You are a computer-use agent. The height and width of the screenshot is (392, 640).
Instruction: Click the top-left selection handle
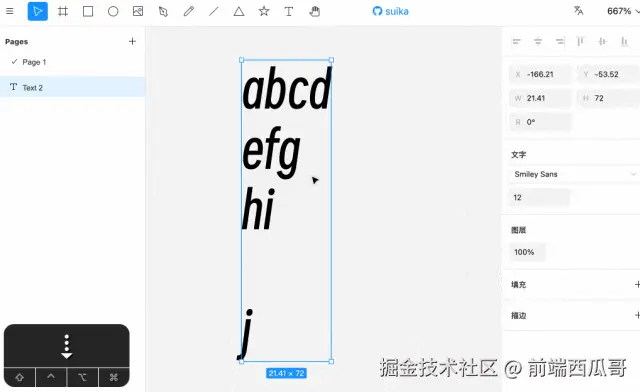pos(242,60)
